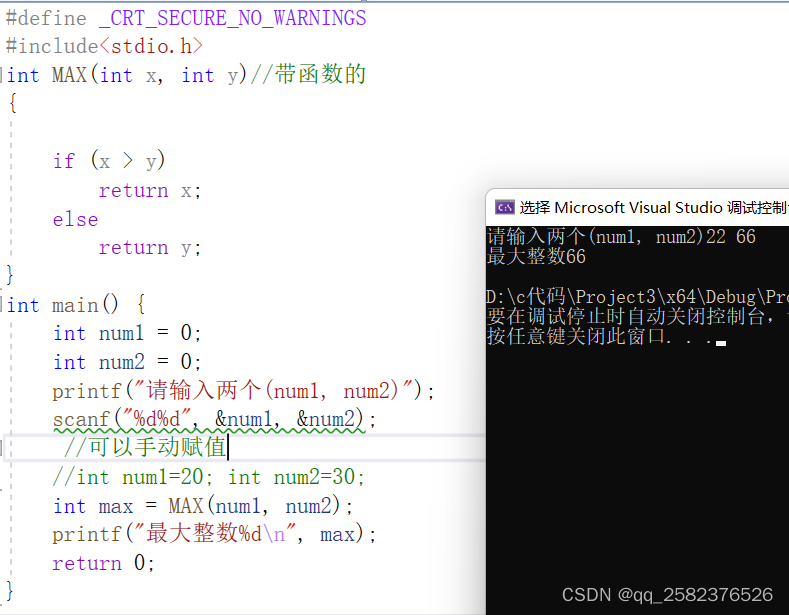Click the console prompt line showing '22 66'
The image size is (789, 615).
(x=621, y=237)
